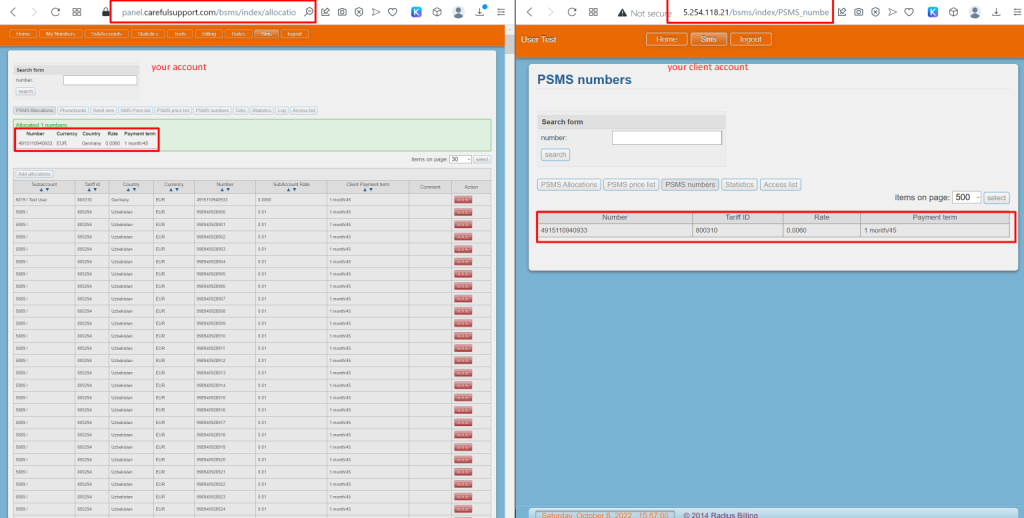This screenshot has width=1024, height=518.
Task: Expand items on page dropdown showing 500
Action: [966, 198]
